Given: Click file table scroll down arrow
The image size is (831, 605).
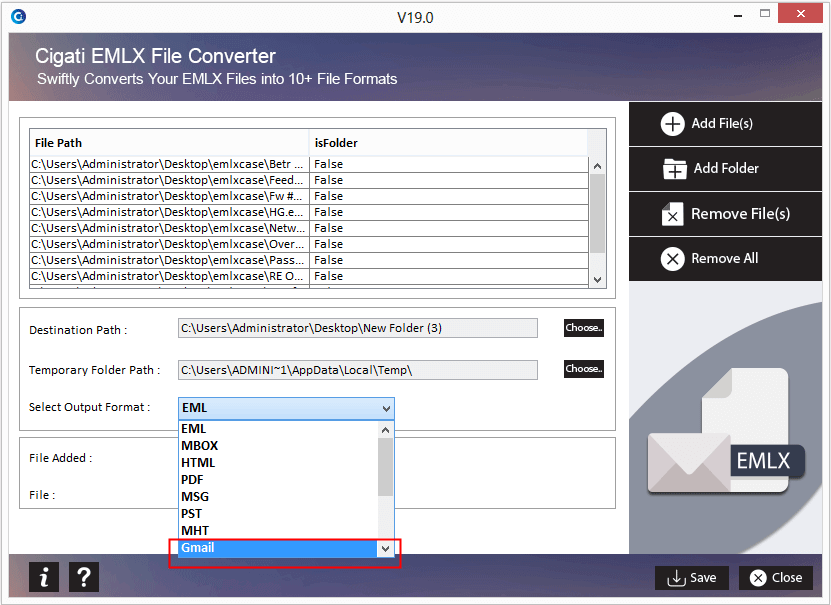Looking at the screenshot, I should tap(597, 280).
